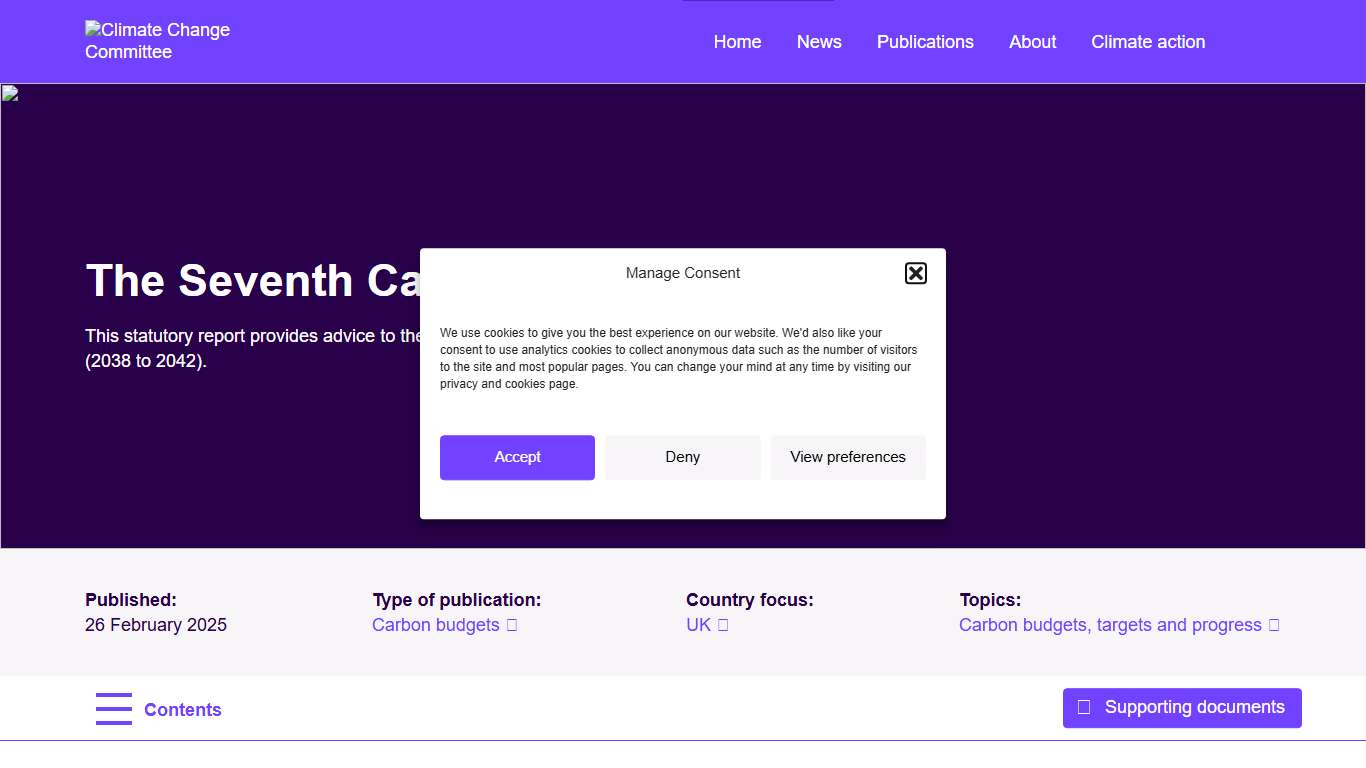The height and width of the screenshot is (768, 1366).
Task: Open the Publications menu item
Action: (x=925, y=42)
